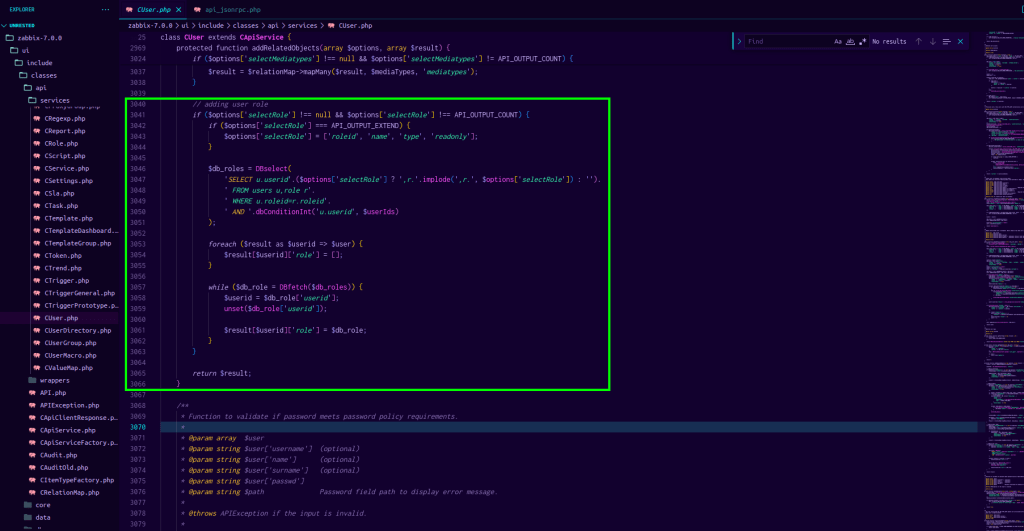Click the core folder icon
1024x531 pixels.
[x=26, y=505]
